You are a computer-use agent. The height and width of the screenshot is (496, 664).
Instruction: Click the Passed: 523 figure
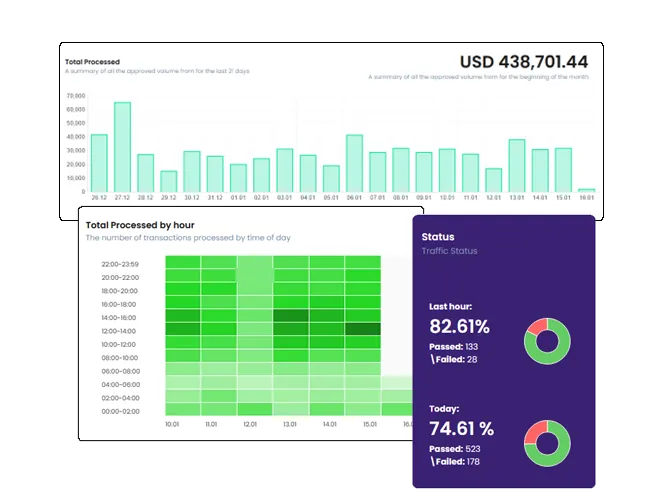click(455, 449)
